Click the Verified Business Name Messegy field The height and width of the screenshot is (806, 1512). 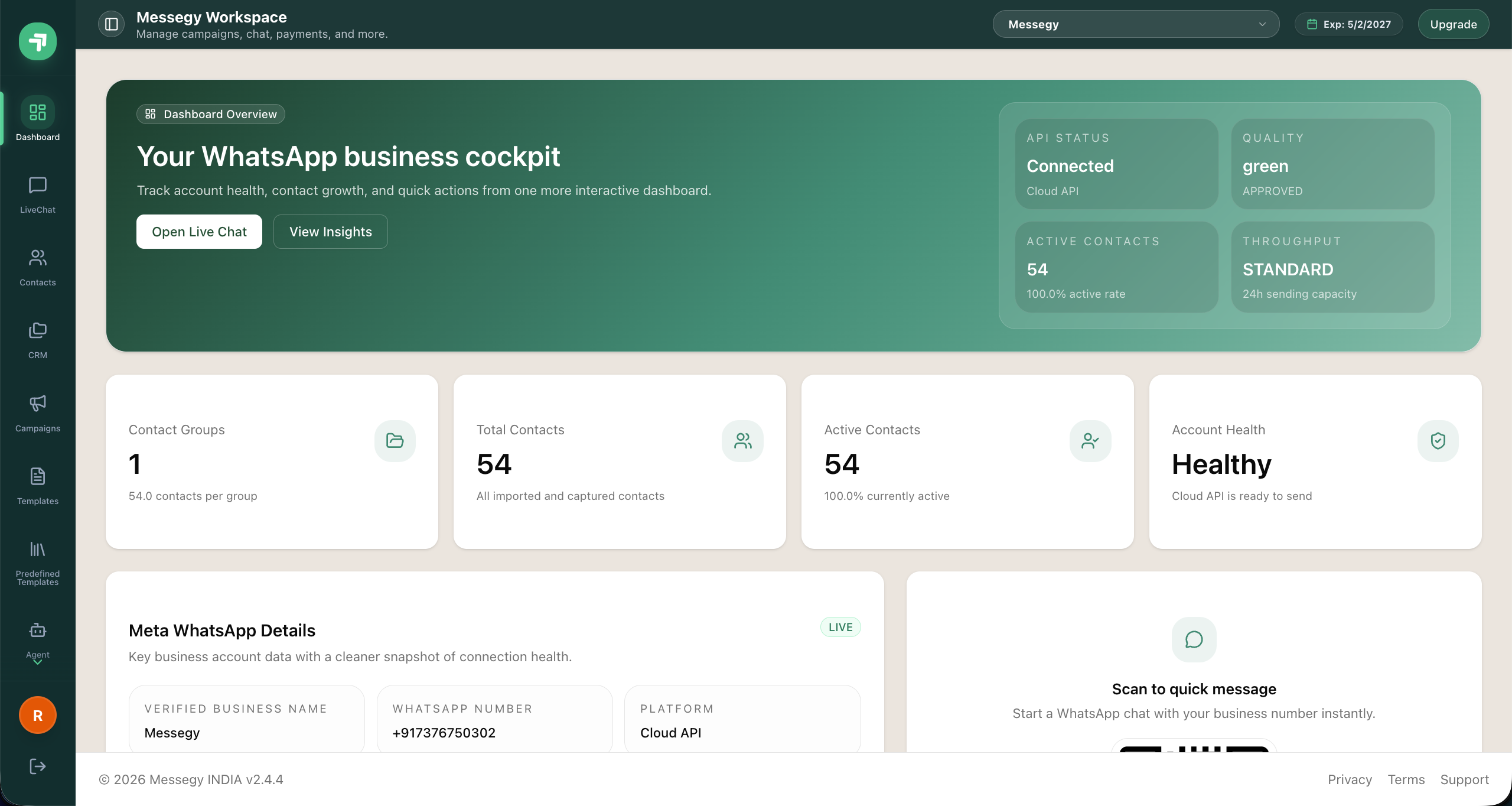pyautogui.click(x=247, y=720)
